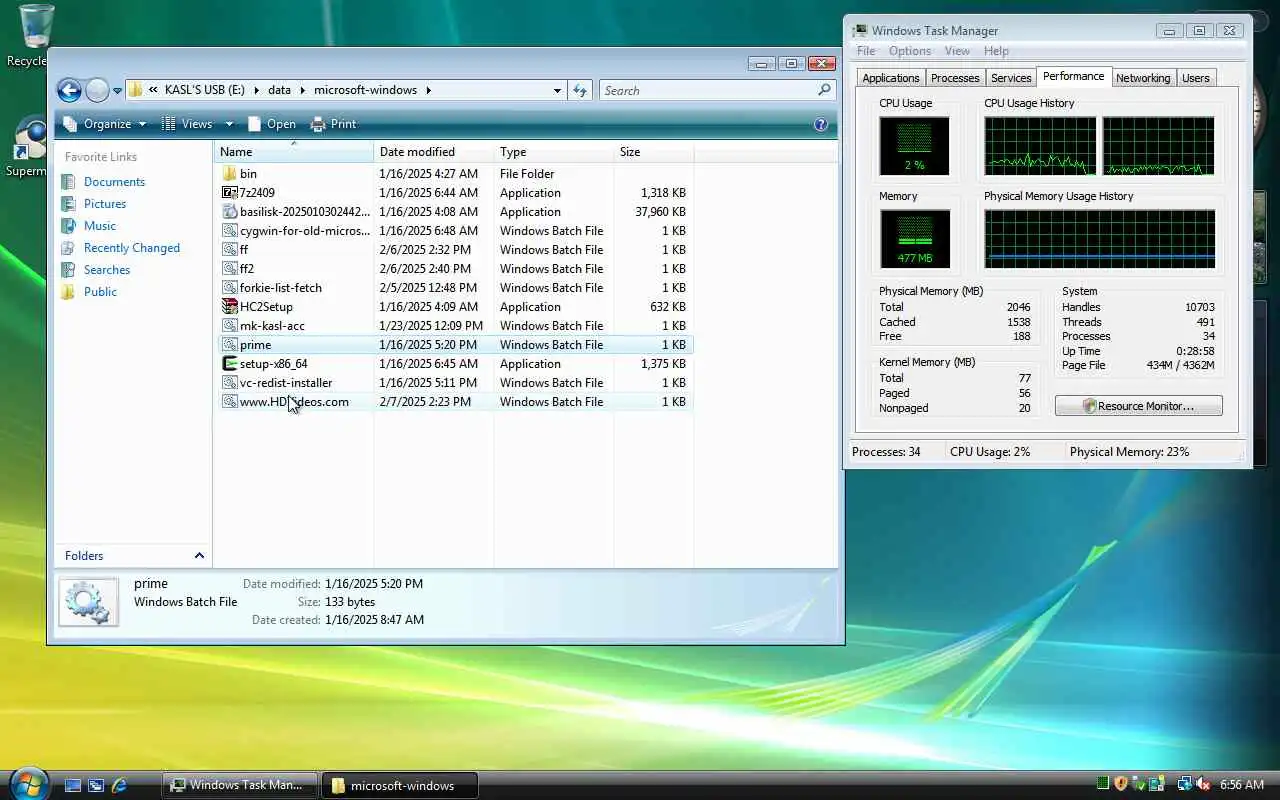The height and width of the screenshot is (800, 1280).
Task: Click the CPU Usage meter
Action: 914,146
